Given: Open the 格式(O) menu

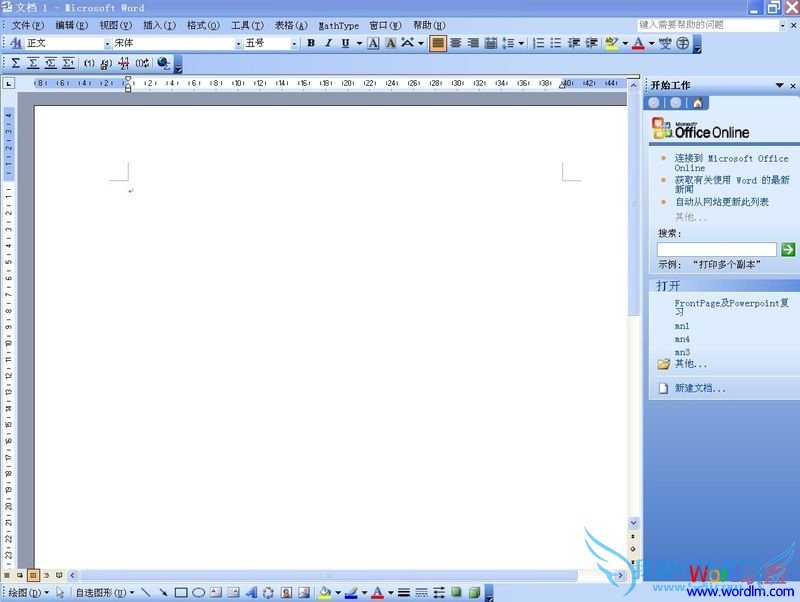Looking at the screenshot, I should [203, 25].
